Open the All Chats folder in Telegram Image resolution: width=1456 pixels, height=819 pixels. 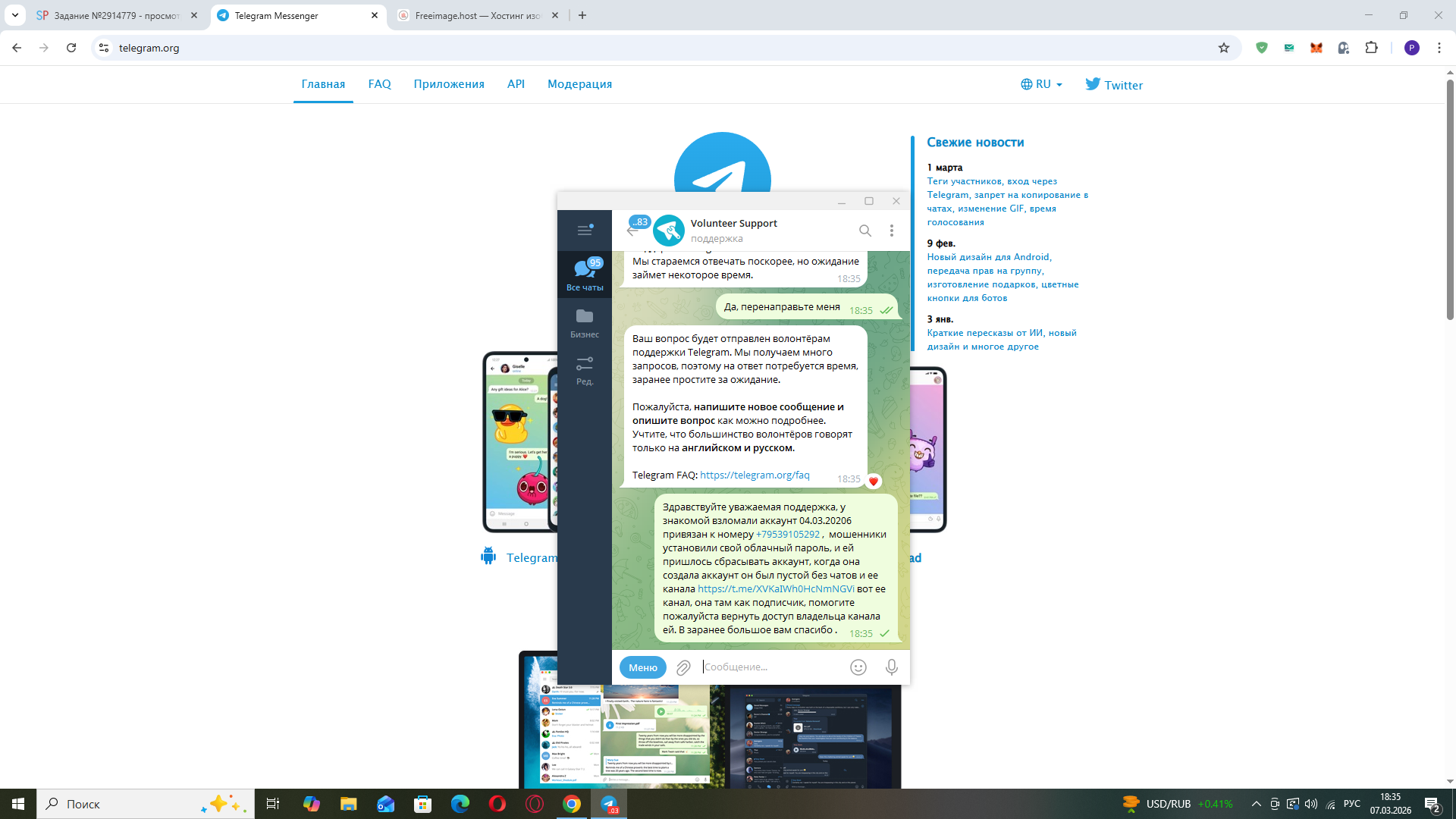point(585,275)
